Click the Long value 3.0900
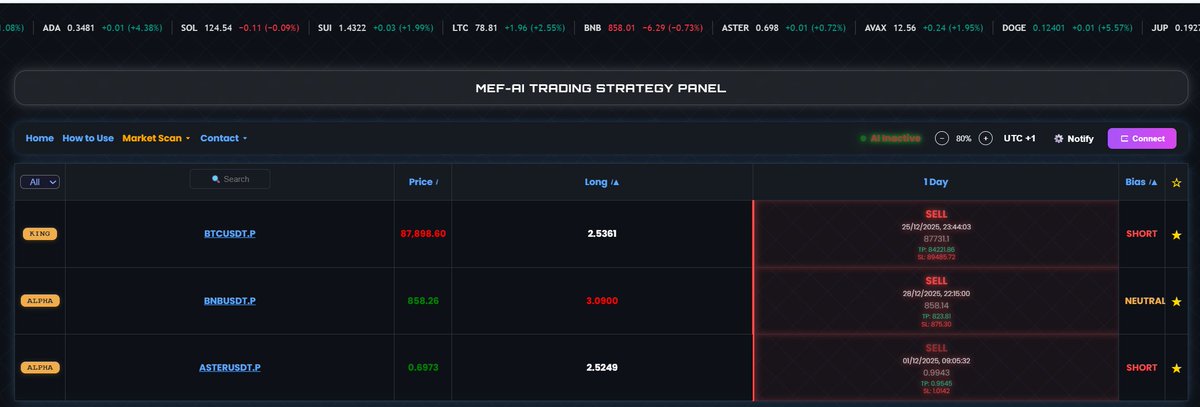 click(x=602, y=300)
